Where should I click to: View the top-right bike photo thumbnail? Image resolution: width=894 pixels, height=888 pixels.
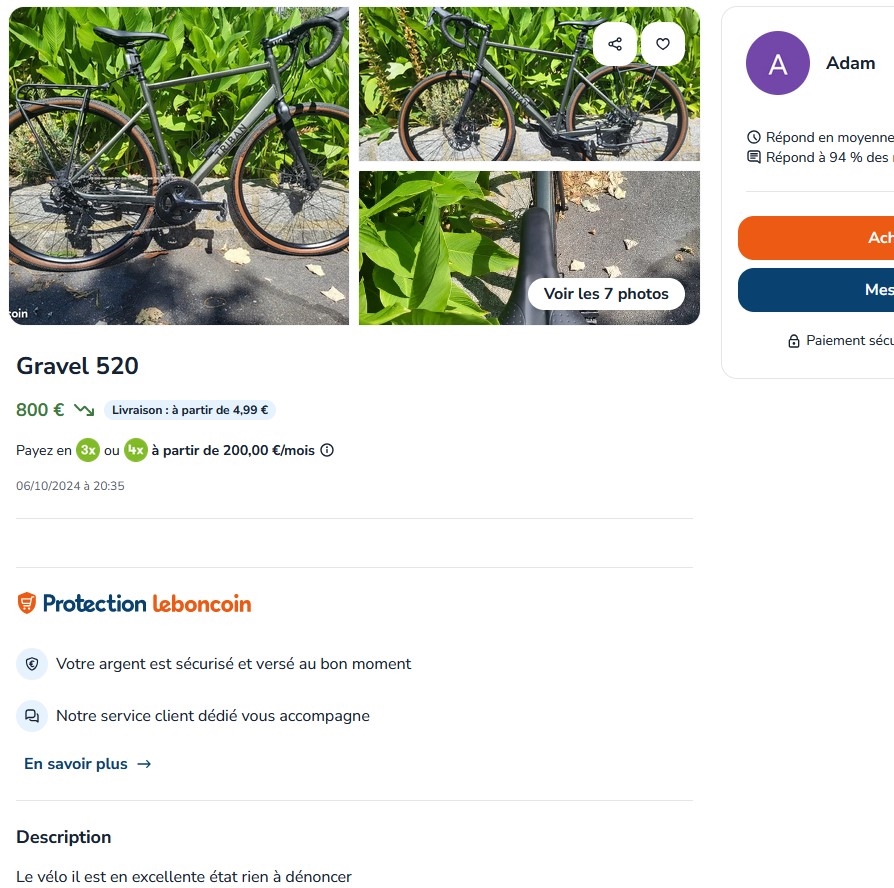528,84
